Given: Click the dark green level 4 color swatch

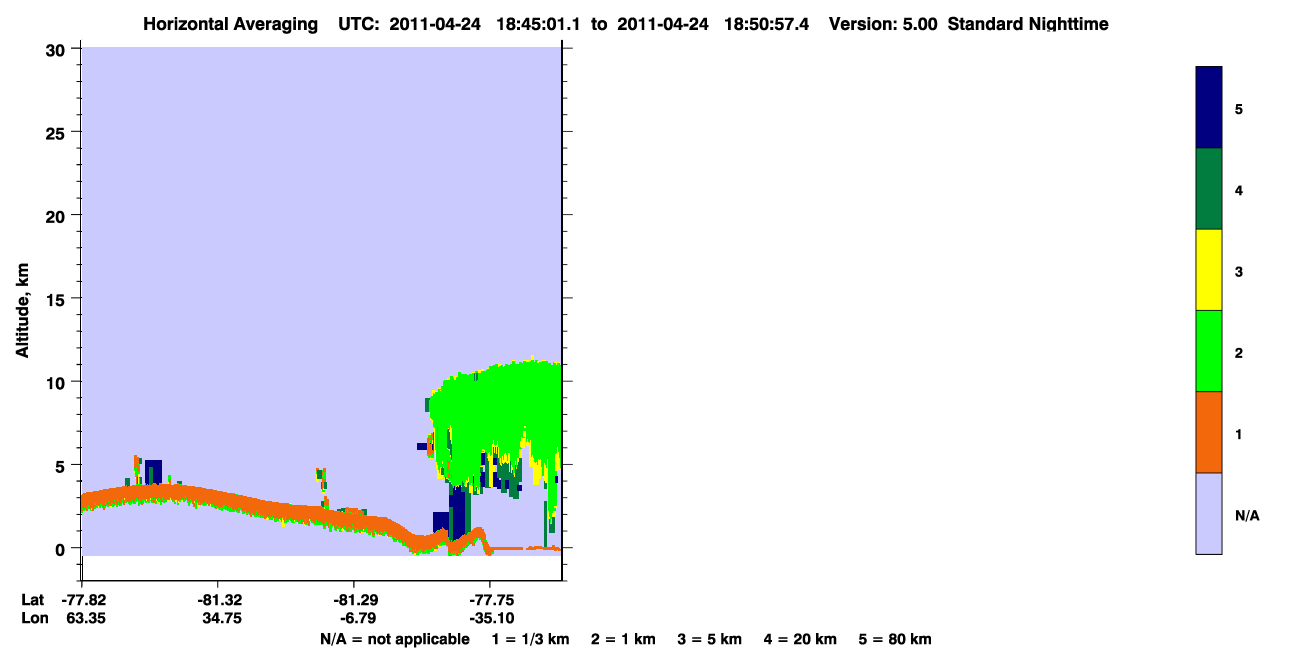Looking at the screenshot, I should pyautogui.click(x=1209, y=189).
